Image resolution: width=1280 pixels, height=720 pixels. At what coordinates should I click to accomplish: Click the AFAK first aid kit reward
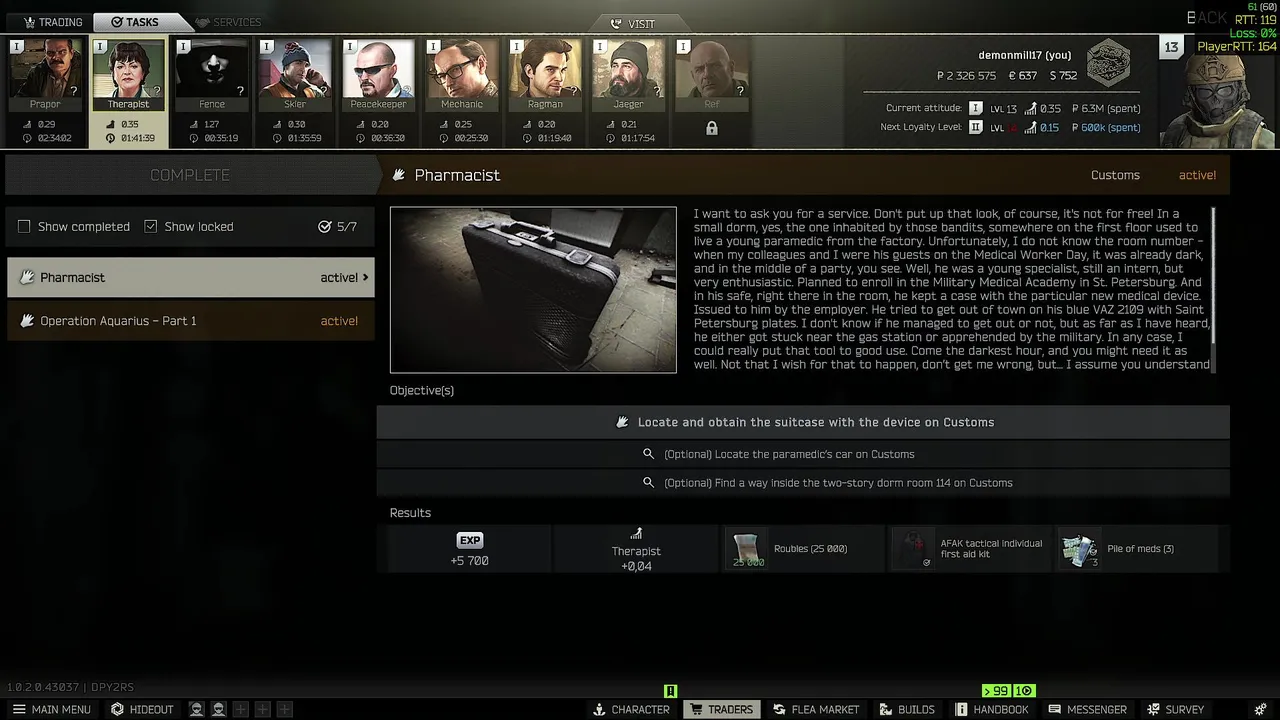(x=970, y=549)
